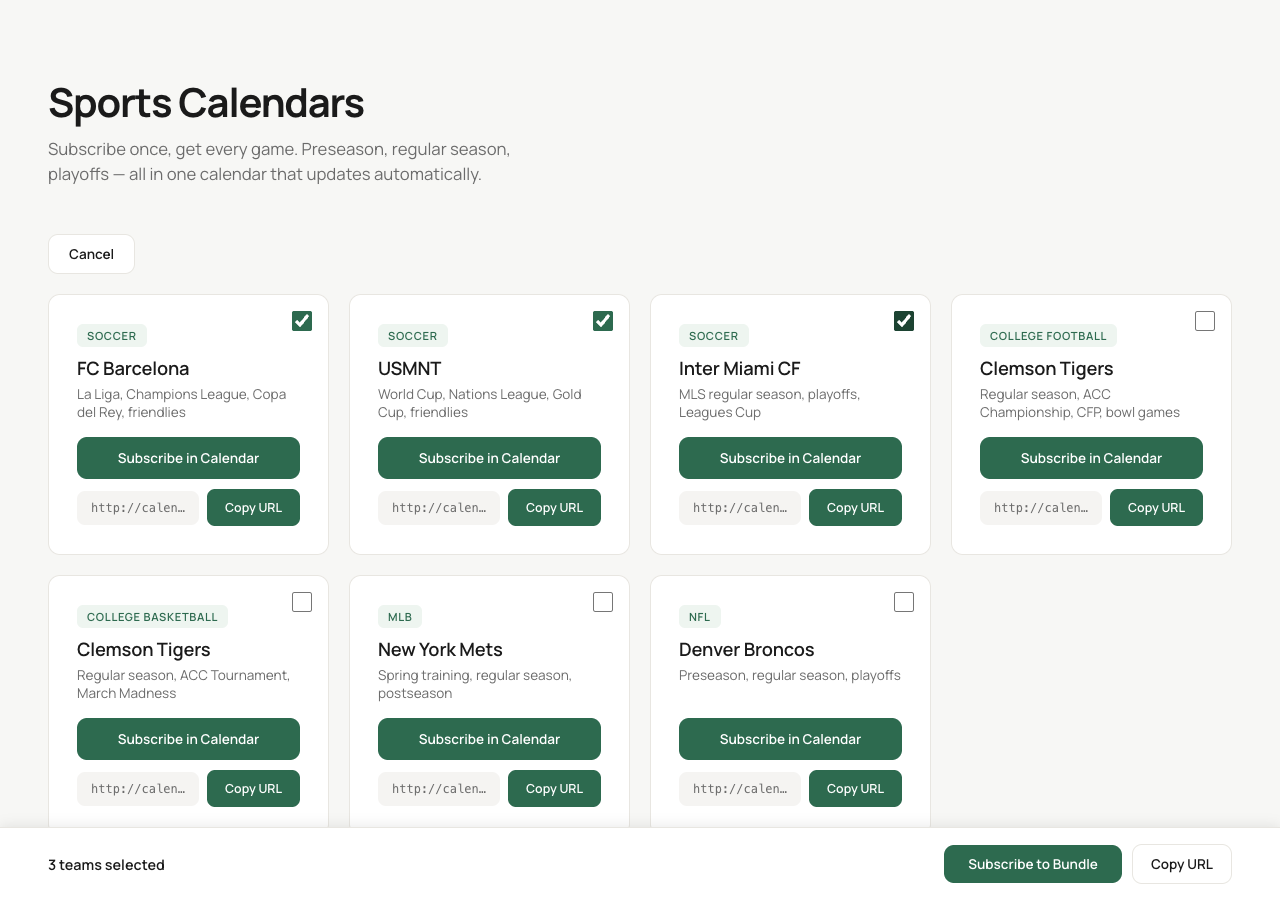Click 'La Liga, Champions League, Copa del Rey' description

(x=182, y=403)
